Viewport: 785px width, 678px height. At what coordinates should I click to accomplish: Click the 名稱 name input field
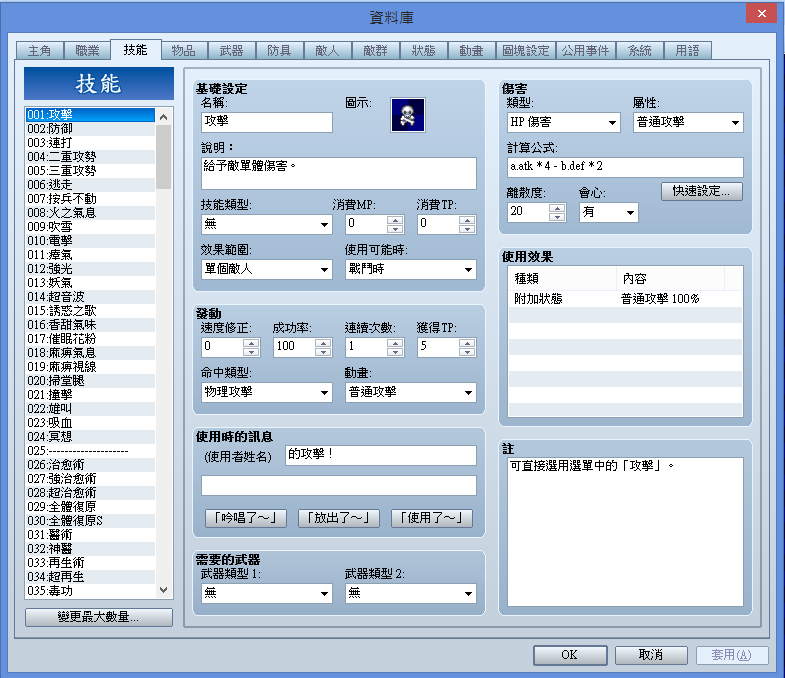tap(266, 122)
